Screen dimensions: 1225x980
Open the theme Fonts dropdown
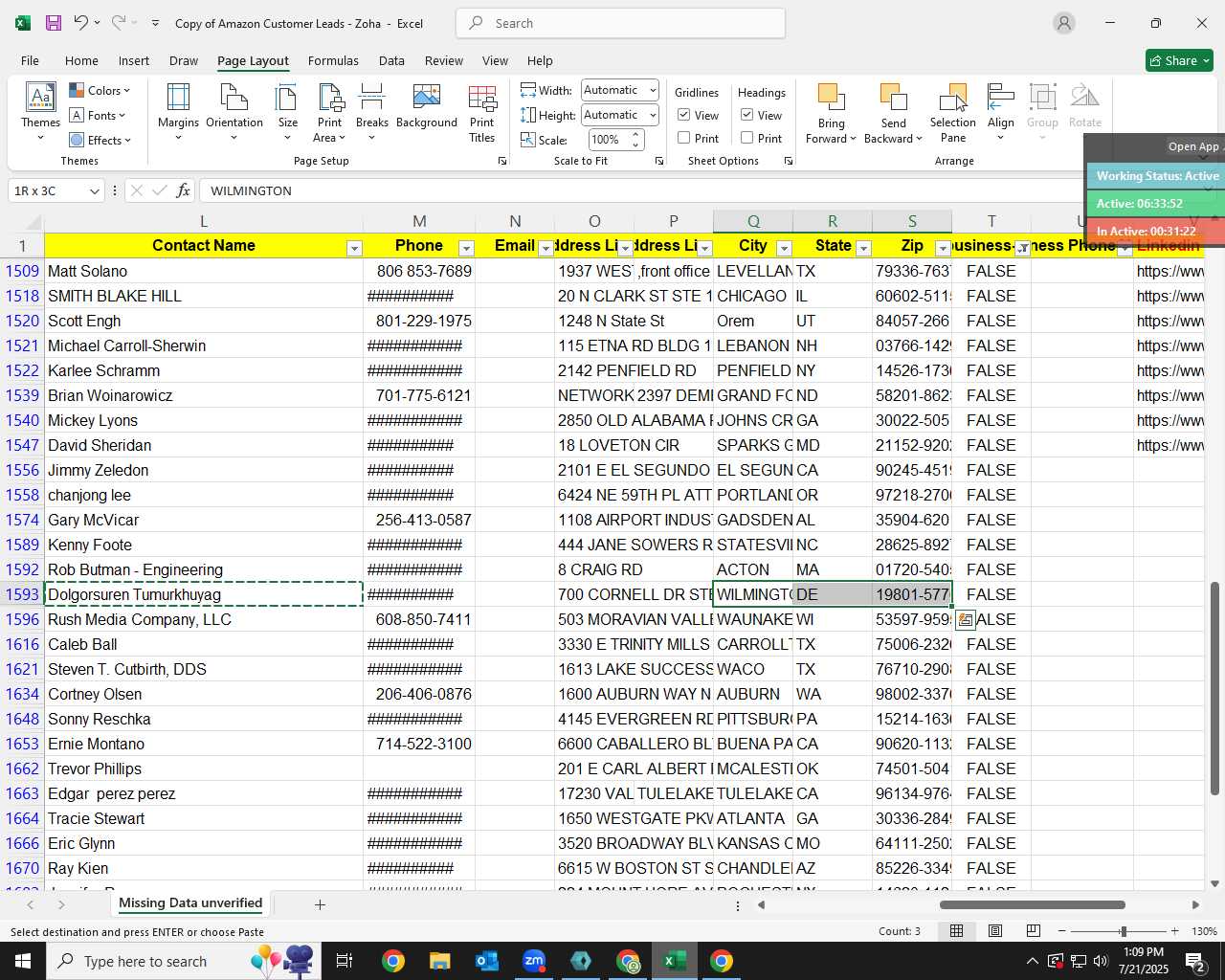[x=98, y=116]
